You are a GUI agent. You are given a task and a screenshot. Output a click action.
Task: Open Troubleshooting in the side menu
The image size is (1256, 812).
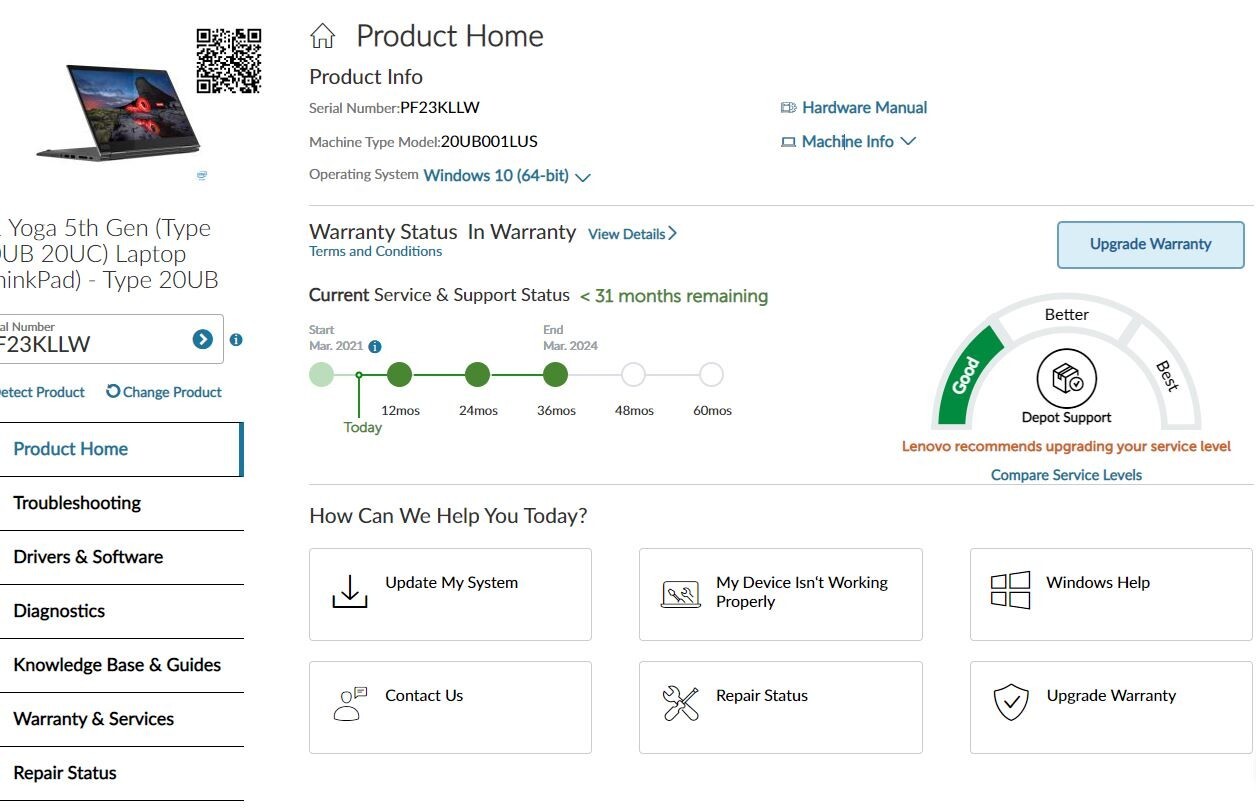(x=77, y=503)
